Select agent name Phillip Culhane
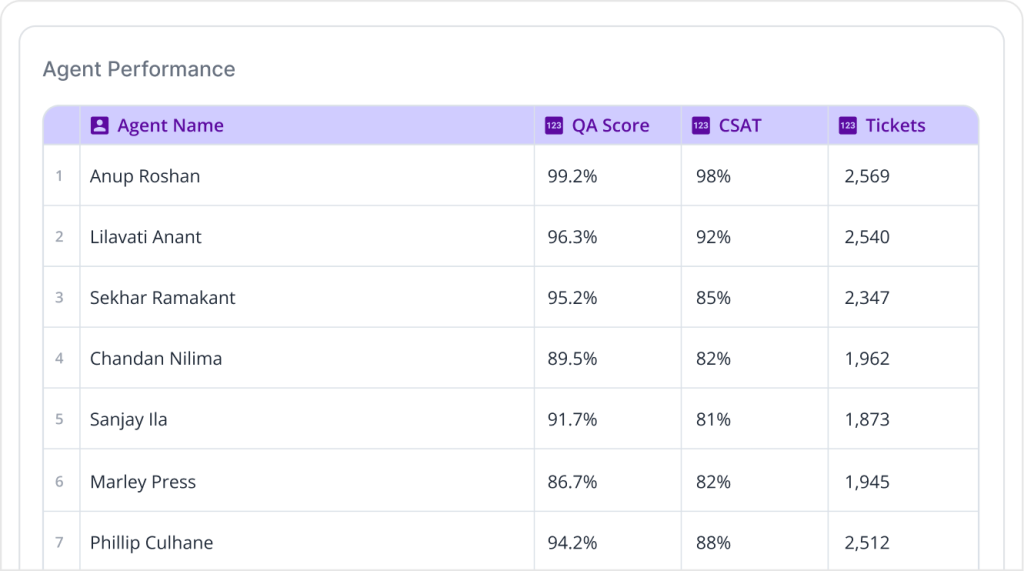Image resolution: width=1024 pixels, height=571 pixels. (x=152, y=543)
